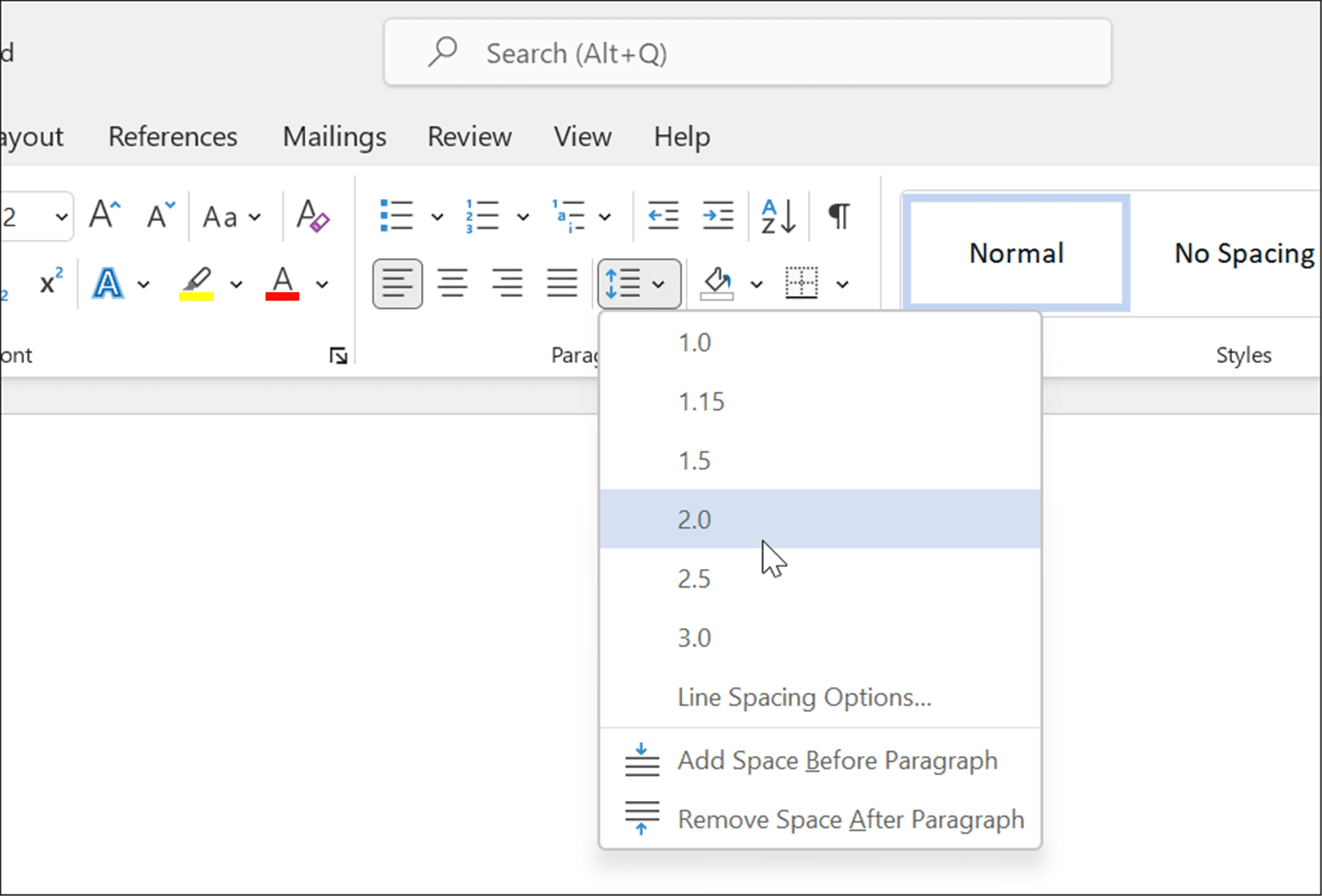This screenshot has width=1322, height=896.
Task: Open the Help tab
Action: click(x=682, y=137)
